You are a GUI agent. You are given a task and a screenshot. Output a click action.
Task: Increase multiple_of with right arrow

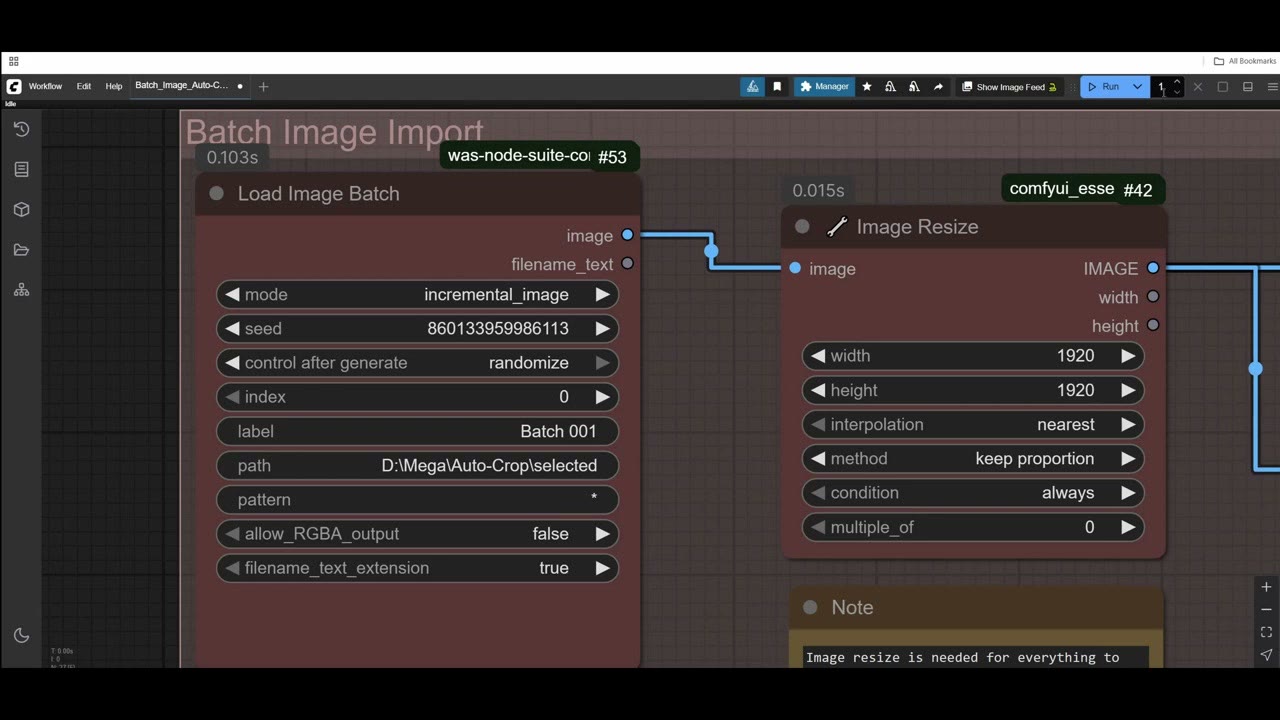1128,527
